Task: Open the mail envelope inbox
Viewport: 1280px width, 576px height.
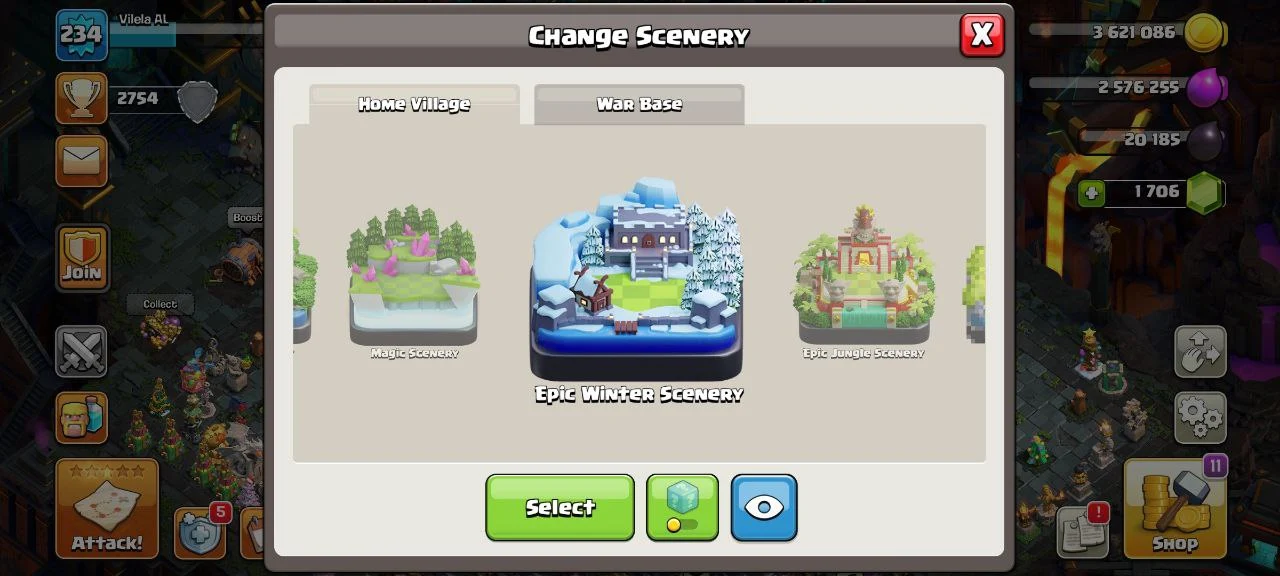Action: [x=81, y=160]
